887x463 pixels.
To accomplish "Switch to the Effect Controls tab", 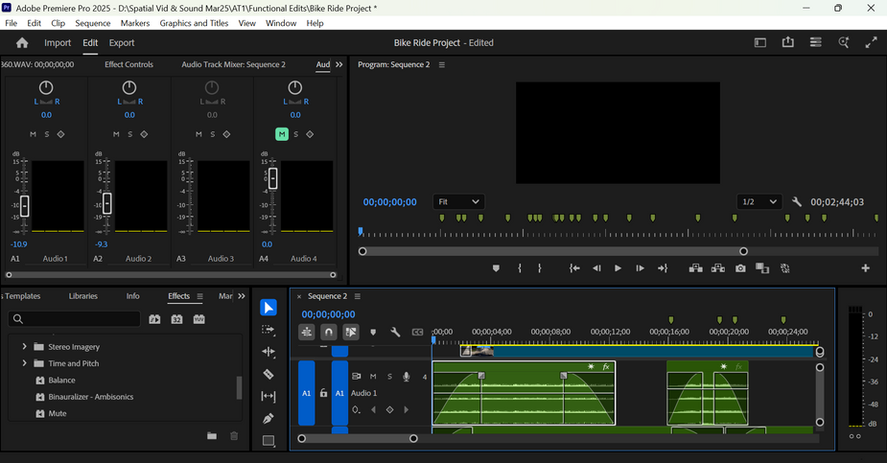I will (128, 65).
